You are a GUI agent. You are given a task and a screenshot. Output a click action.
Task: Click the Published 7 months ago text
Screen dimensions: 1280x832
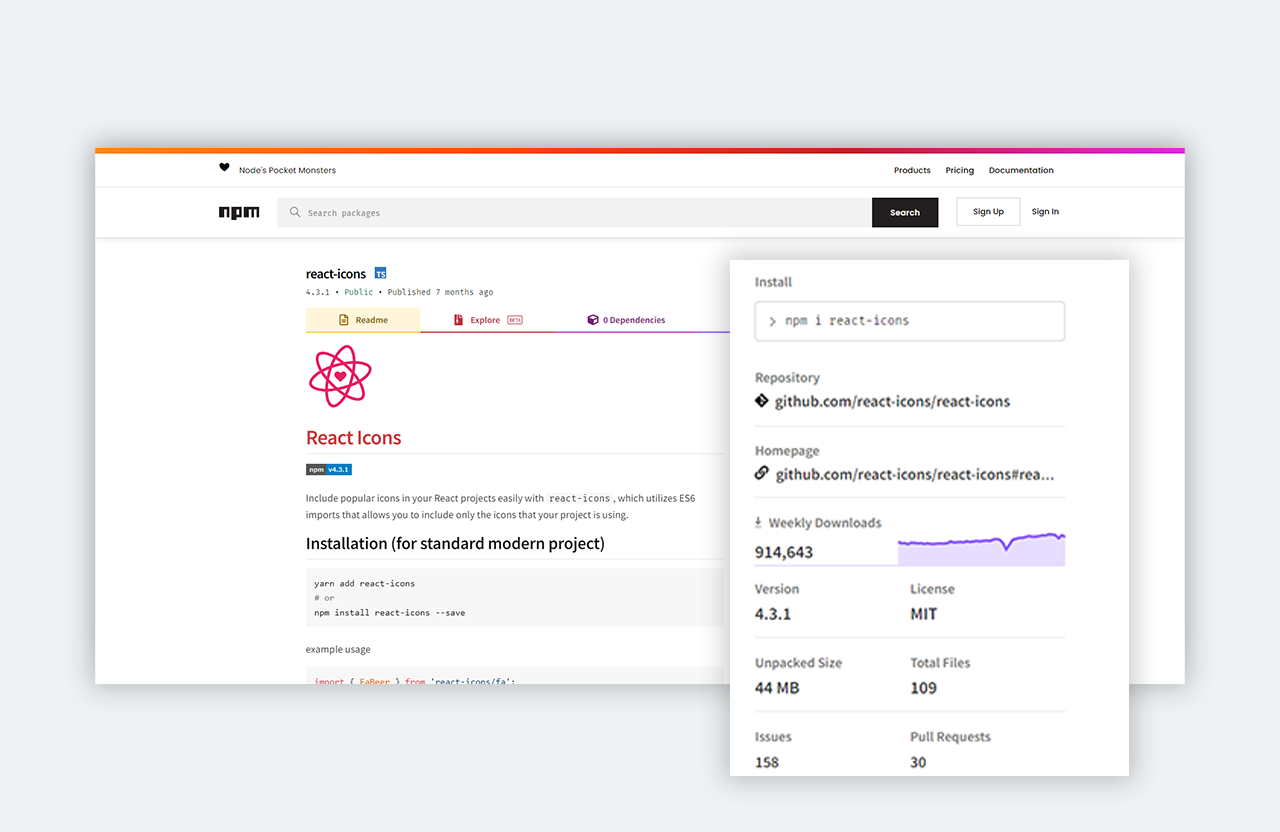pyautogui.click(x=440, y=292)
